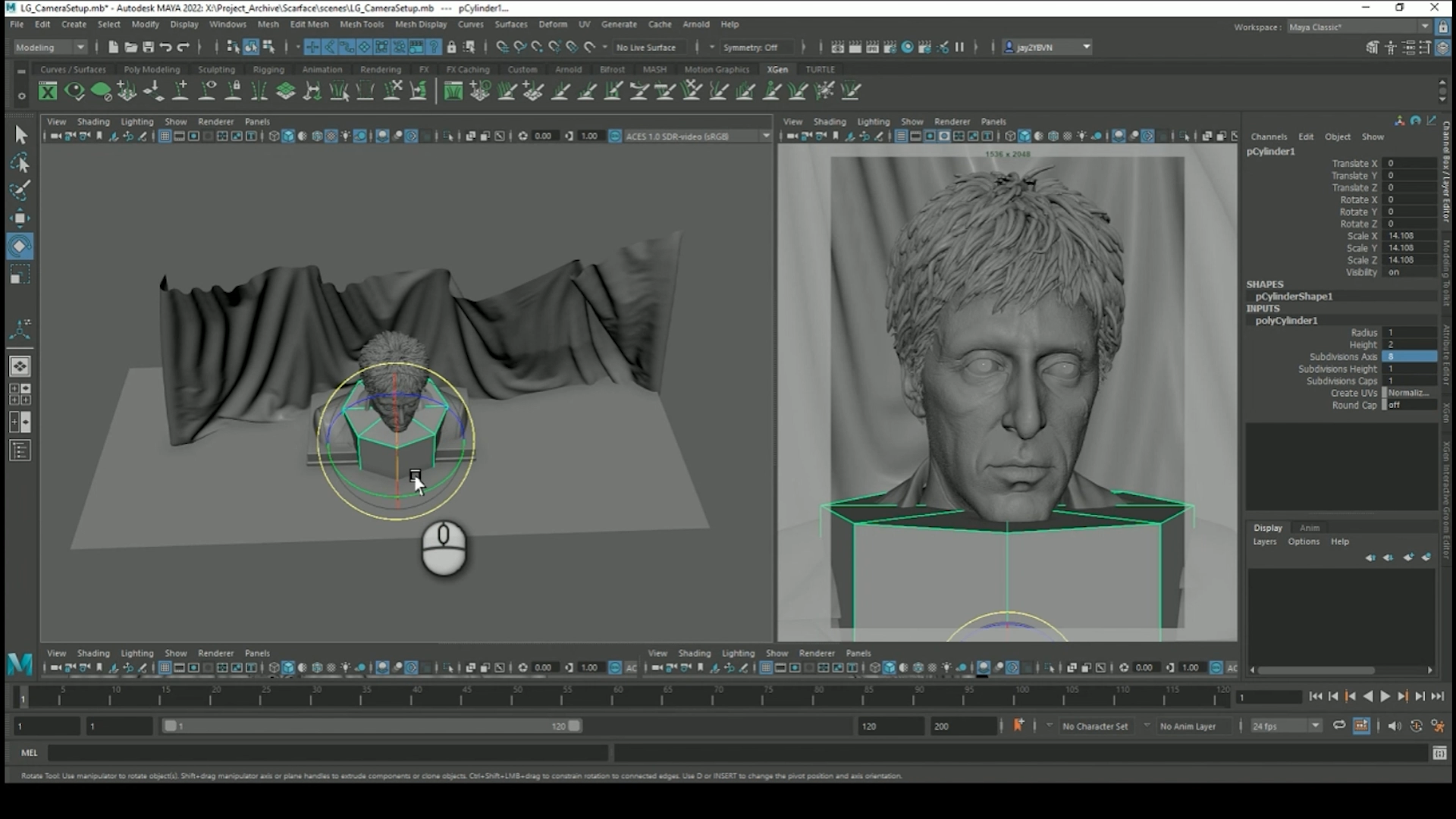Image resolution: width=1456 pixels, height=819 pixels.
Task: Open the Mesh Tools menu
Action: point(361,24)
